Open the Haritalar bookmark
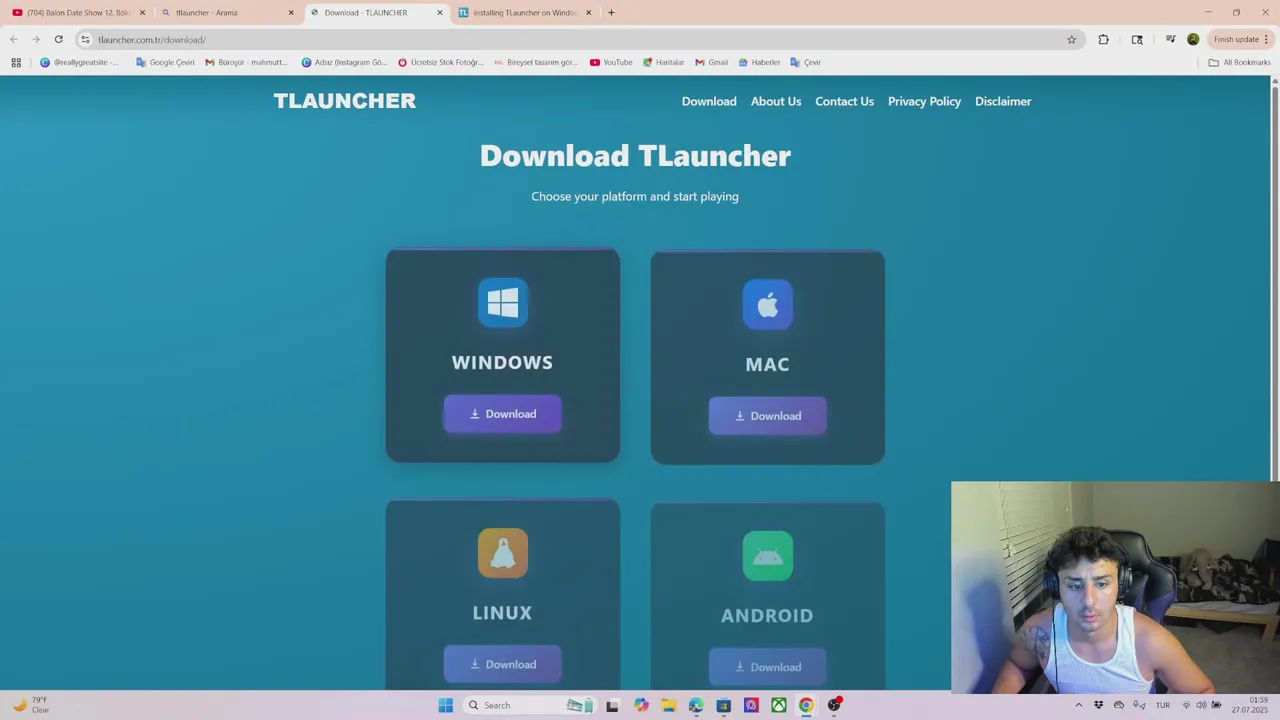 (663, 62)
